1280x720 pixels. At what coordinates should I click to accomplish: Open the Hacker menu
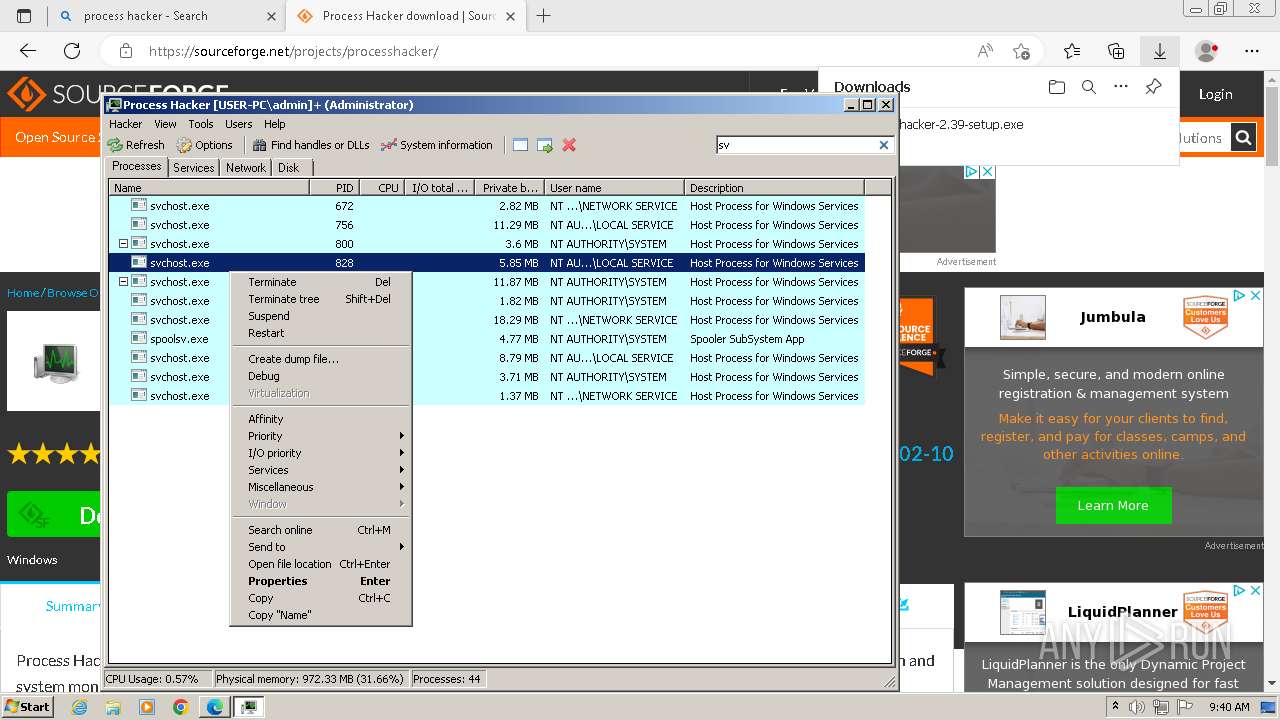[125, 124]
